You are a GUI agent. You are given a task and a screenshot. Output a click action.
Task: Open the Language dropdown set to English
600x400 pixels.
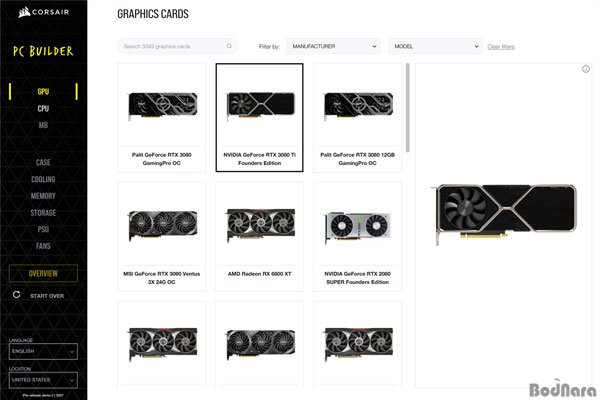(43, 351)
